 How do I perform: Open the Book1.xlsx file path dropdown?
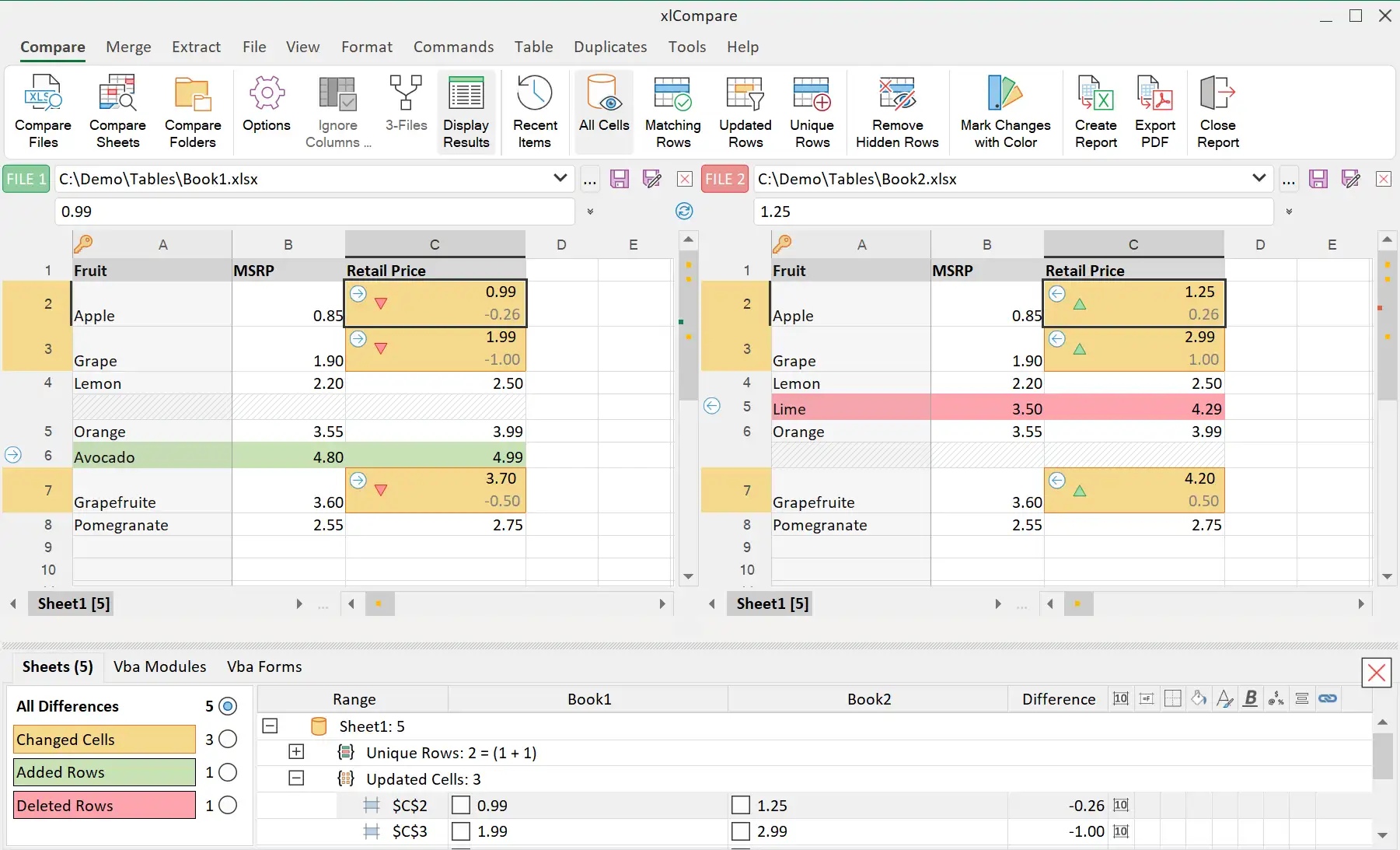(x=561, y=178)
